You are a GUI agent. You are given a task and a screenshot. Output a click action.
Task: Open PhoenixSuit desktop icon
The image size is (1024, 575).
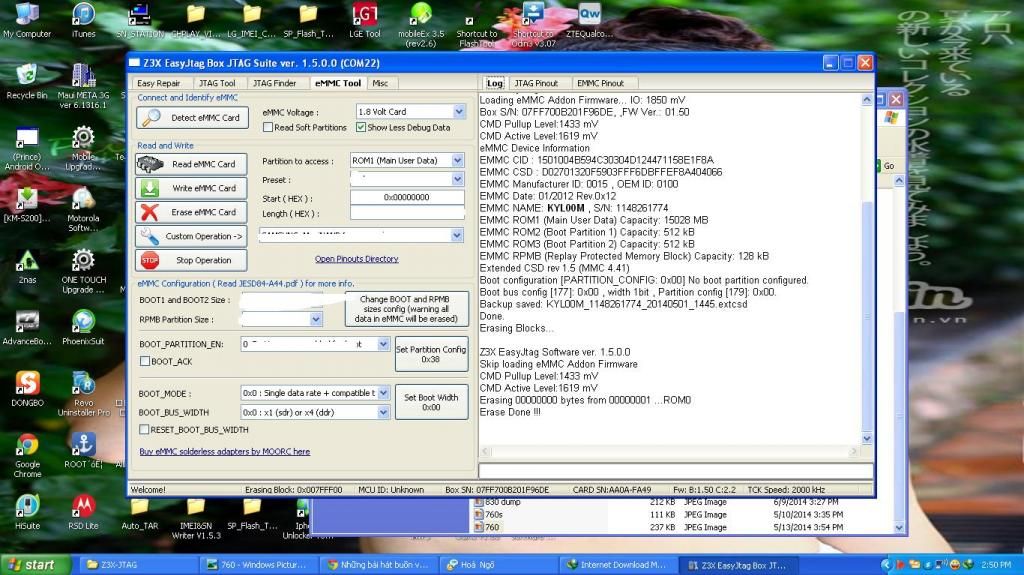point(83,328)
